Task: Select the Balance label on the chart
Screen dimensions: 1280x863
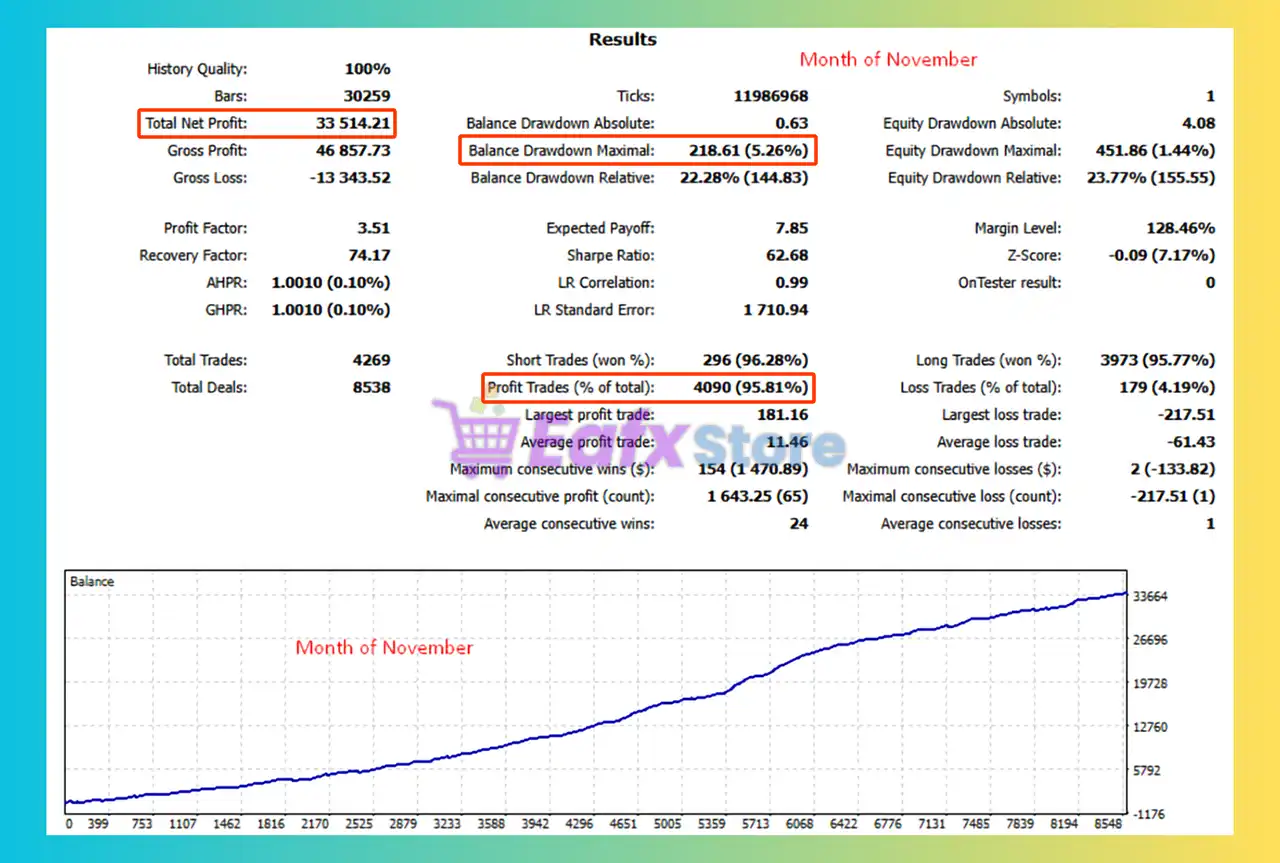Action: click(90, 580)
